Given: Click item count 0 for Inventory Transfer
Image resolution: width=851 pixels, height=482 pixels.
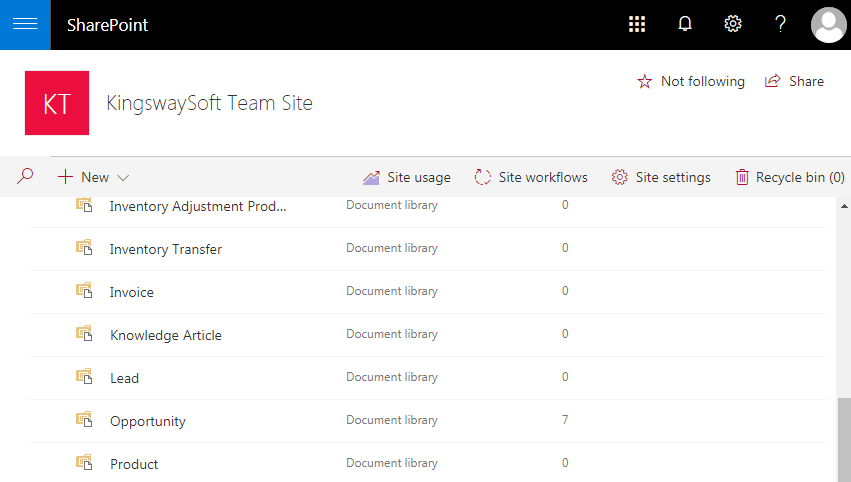Looking at the screenshot, I should 565,248.
